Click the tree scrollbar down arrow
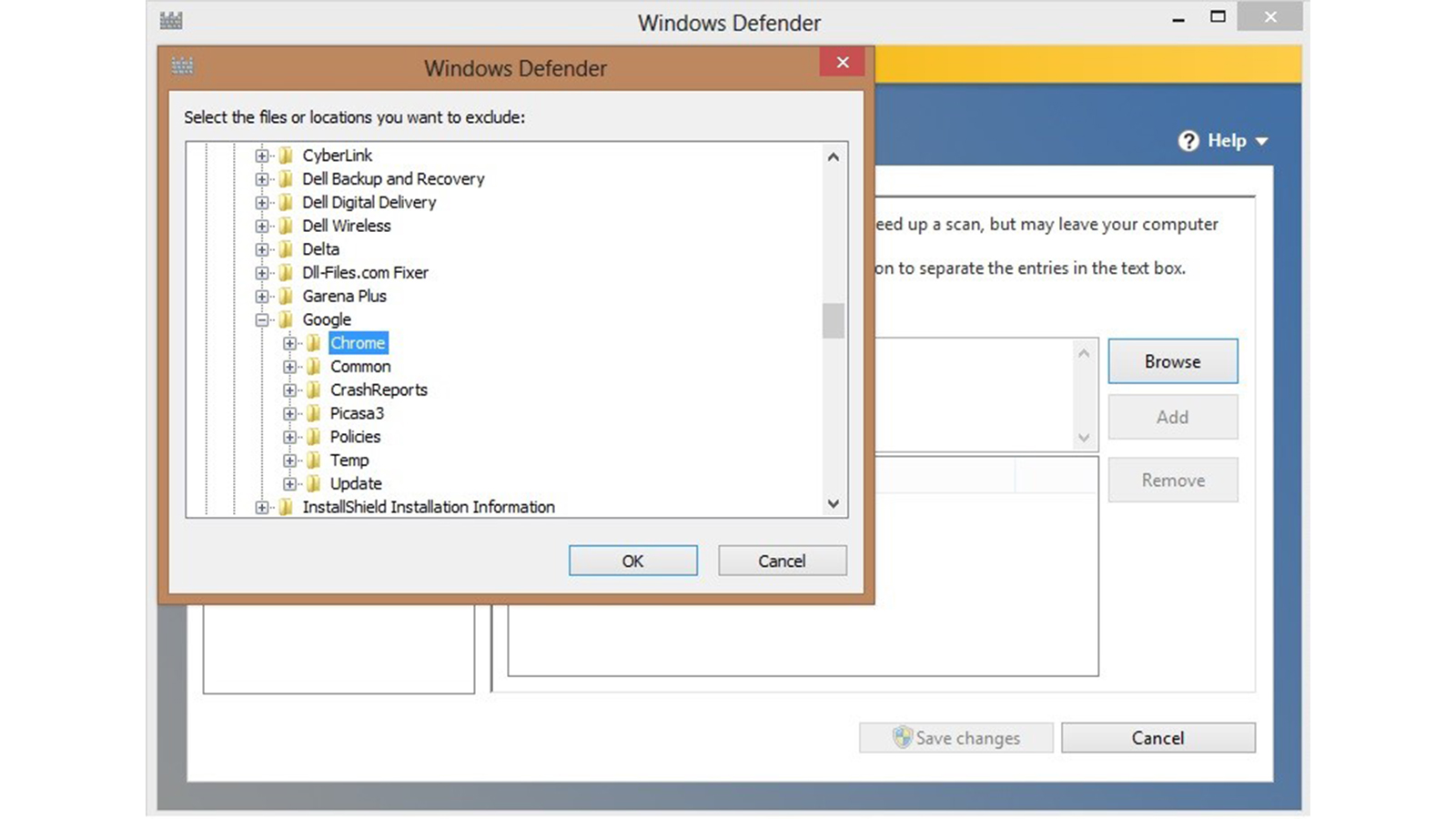This screenshot has height=819, width=1456. pos(834,503)
